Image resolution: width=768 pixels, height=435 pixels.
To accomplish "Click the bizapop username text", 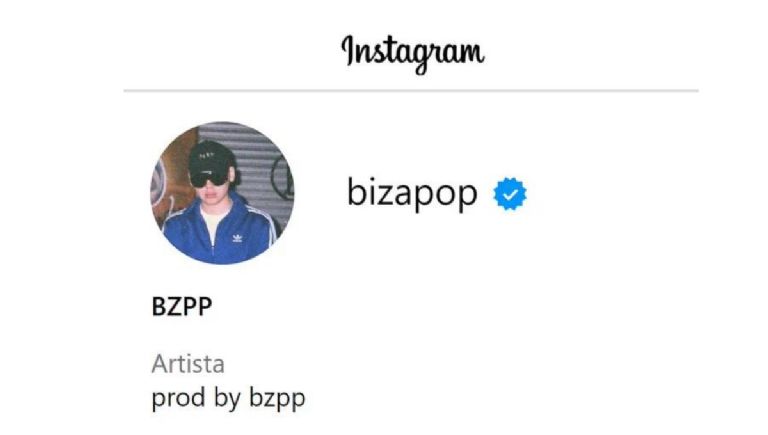I will coord(412,192).
